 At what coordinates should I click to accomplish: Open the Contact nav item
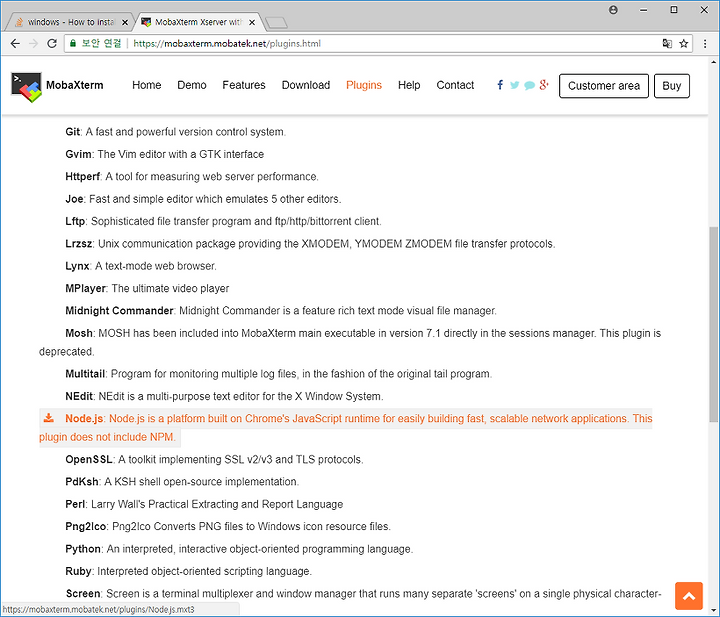pos(455,85)
